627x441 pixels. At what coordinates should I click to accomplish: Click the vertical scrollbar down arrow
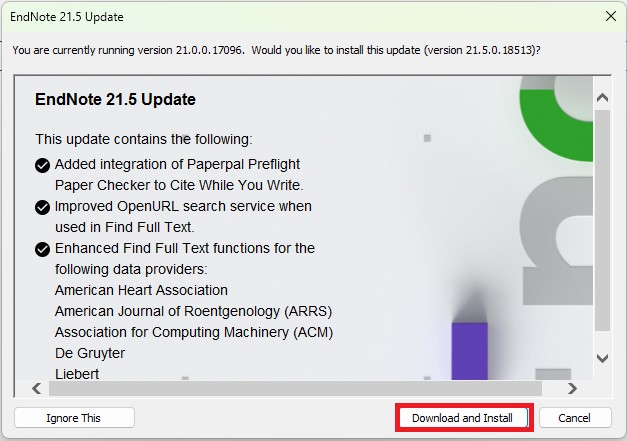(602, 357)
